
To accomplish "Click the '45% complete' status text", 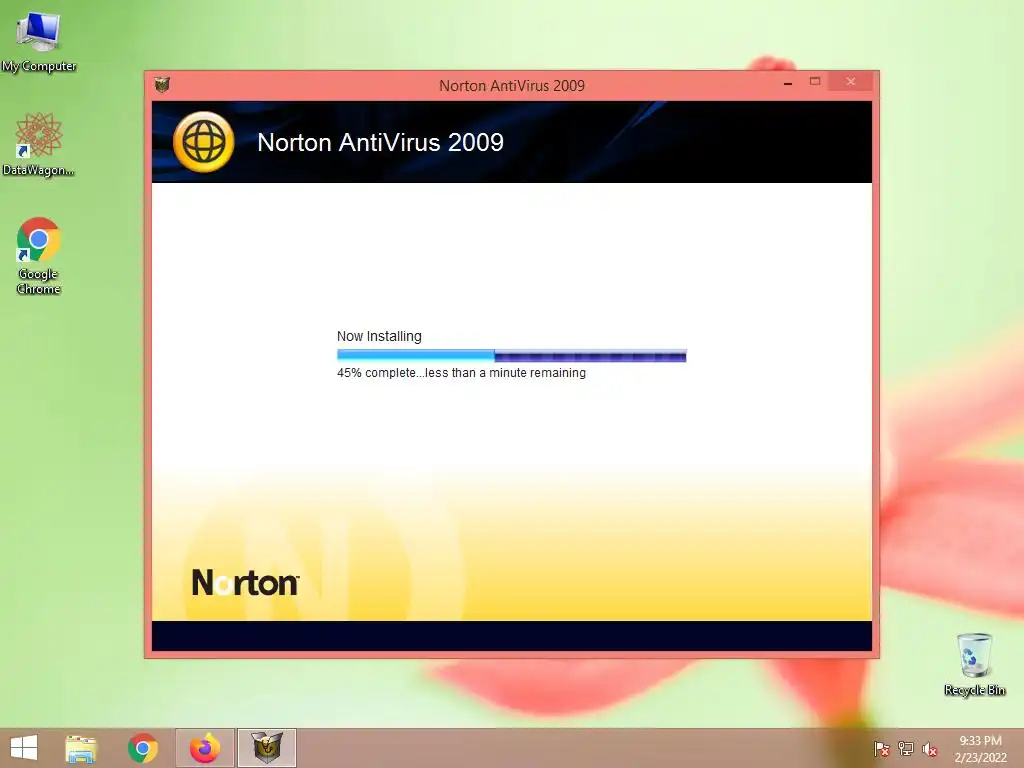I will (x=461, y=373).
